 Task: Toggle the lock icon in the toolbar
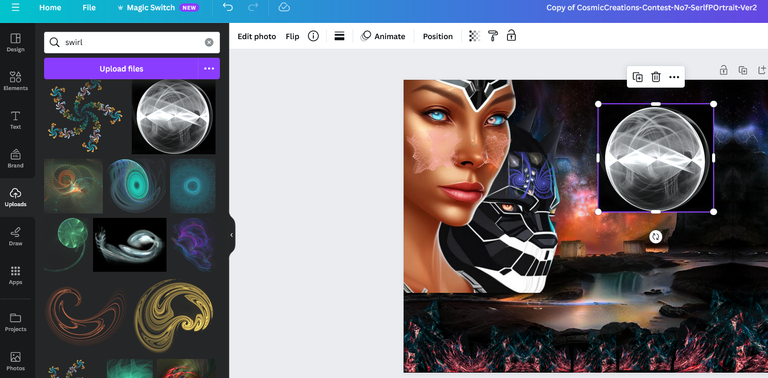[511, 36]
